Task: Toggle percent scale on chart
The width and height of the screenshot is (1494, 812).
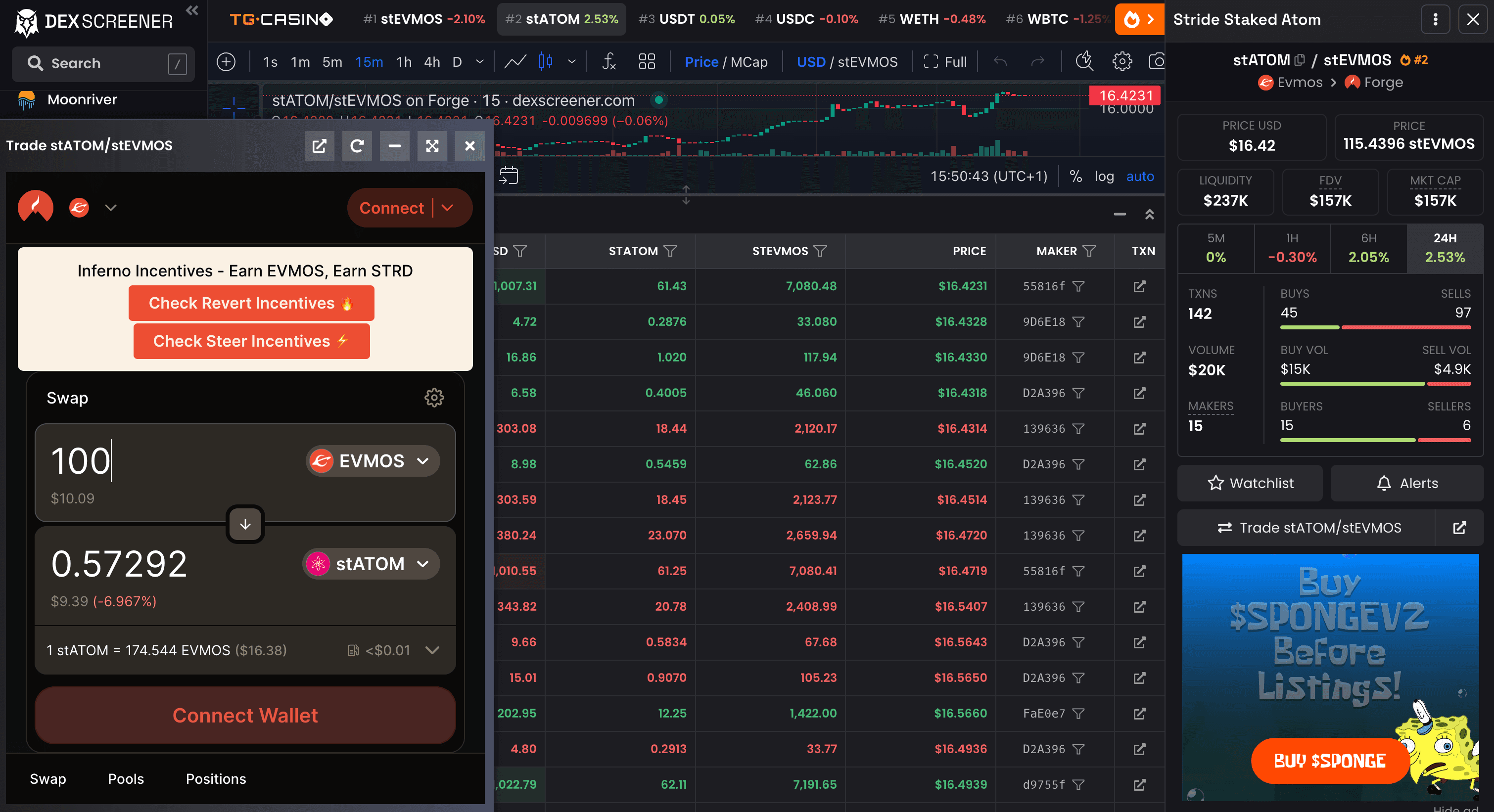Action: (1076, 176)
